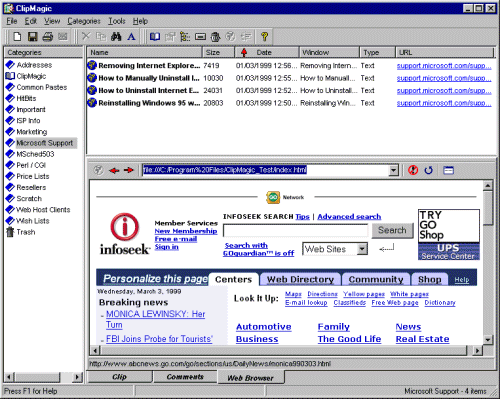The image size is (500, 399).
Task: Open the Categories menu
Action: pos(84,21)
